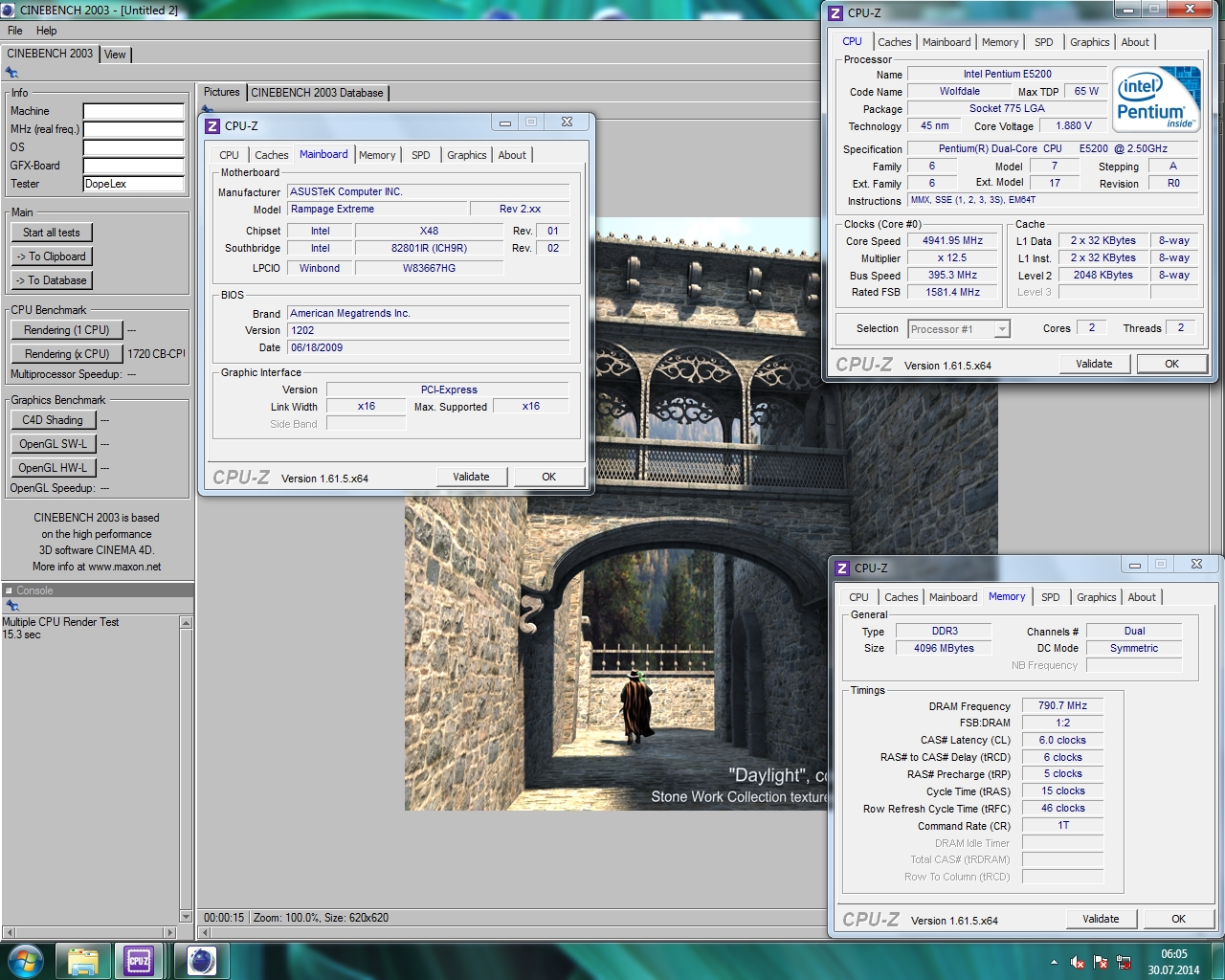
Task: Click Start all tests button
Action: [x=52, y=233]
